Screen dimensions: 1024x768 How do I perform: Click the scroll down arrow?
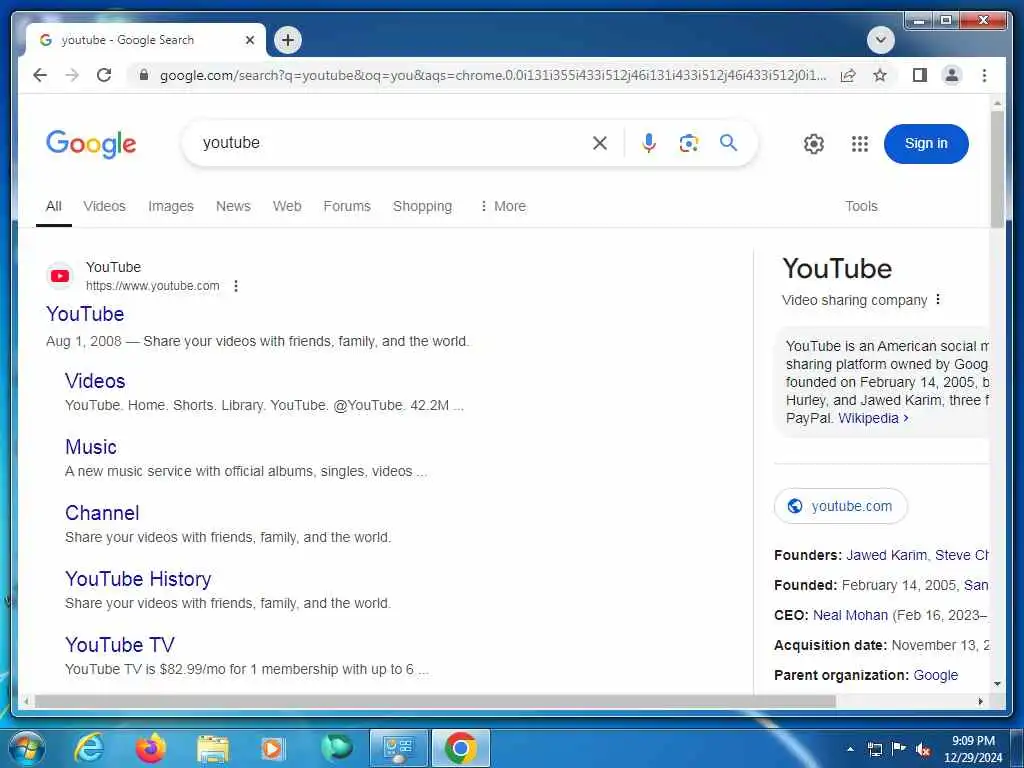(997, 684)
